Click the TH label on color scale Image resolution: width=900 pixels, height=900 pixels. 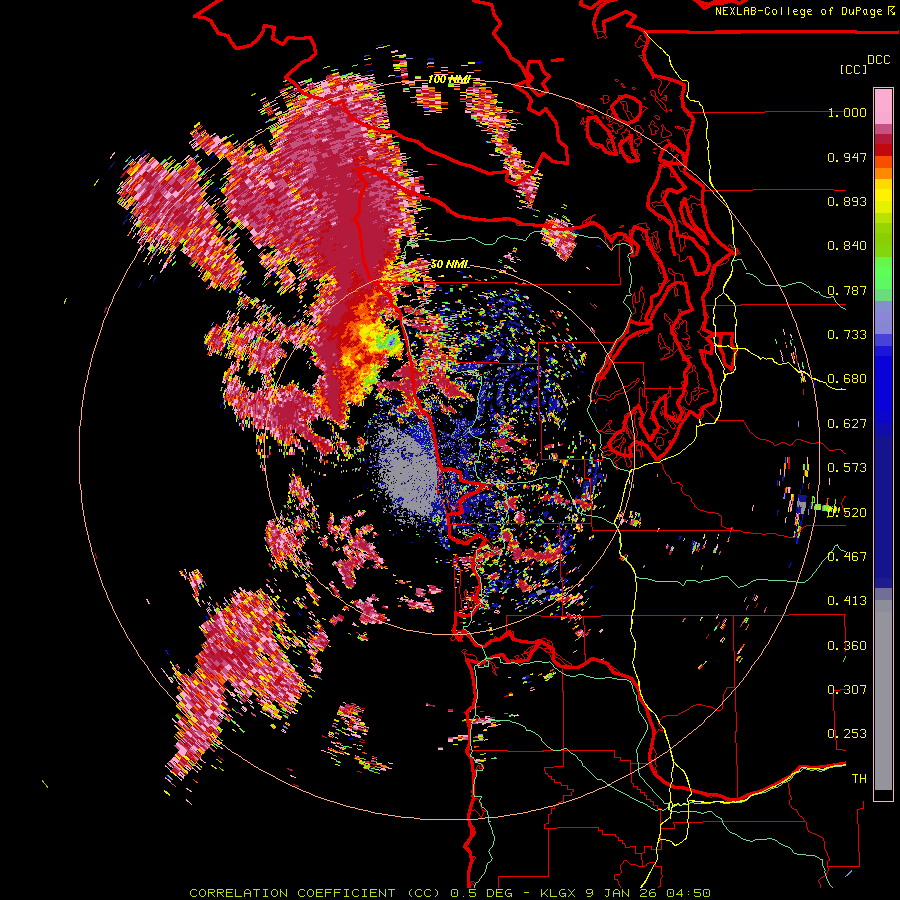pyautogui.click(x=859, y=779)
